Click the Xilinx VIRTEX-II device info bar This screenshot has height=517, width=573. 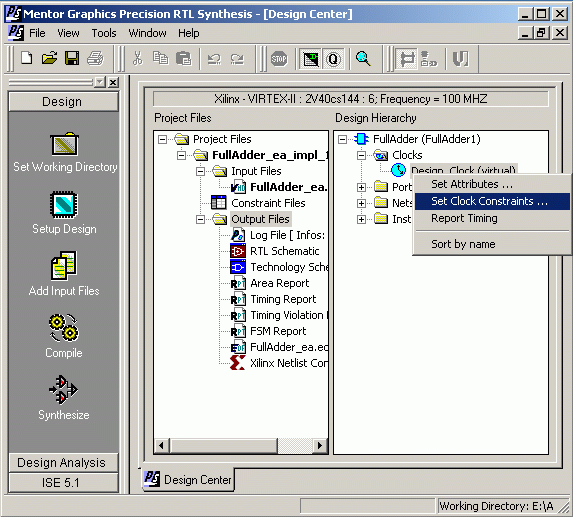(x=350, y=99)
